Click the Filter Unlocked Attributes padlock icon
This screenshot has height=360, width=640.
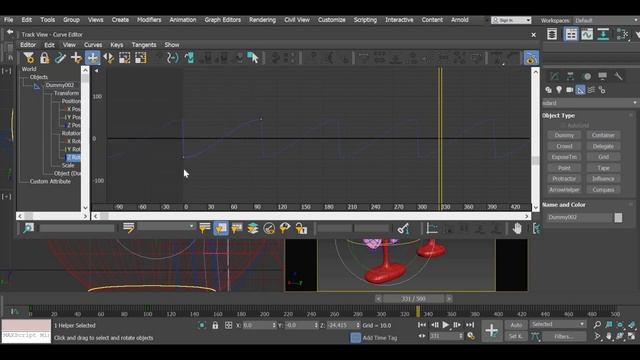click(301, 228)
